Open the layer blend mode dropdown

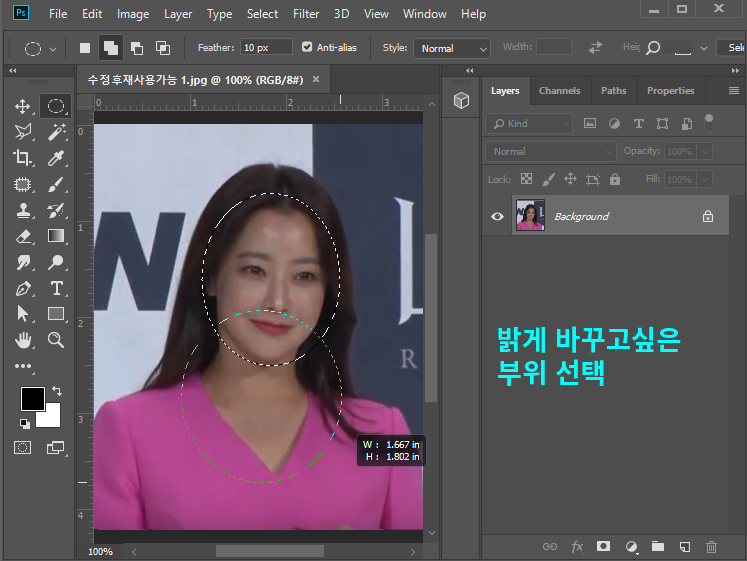click(x=551, y=151)
